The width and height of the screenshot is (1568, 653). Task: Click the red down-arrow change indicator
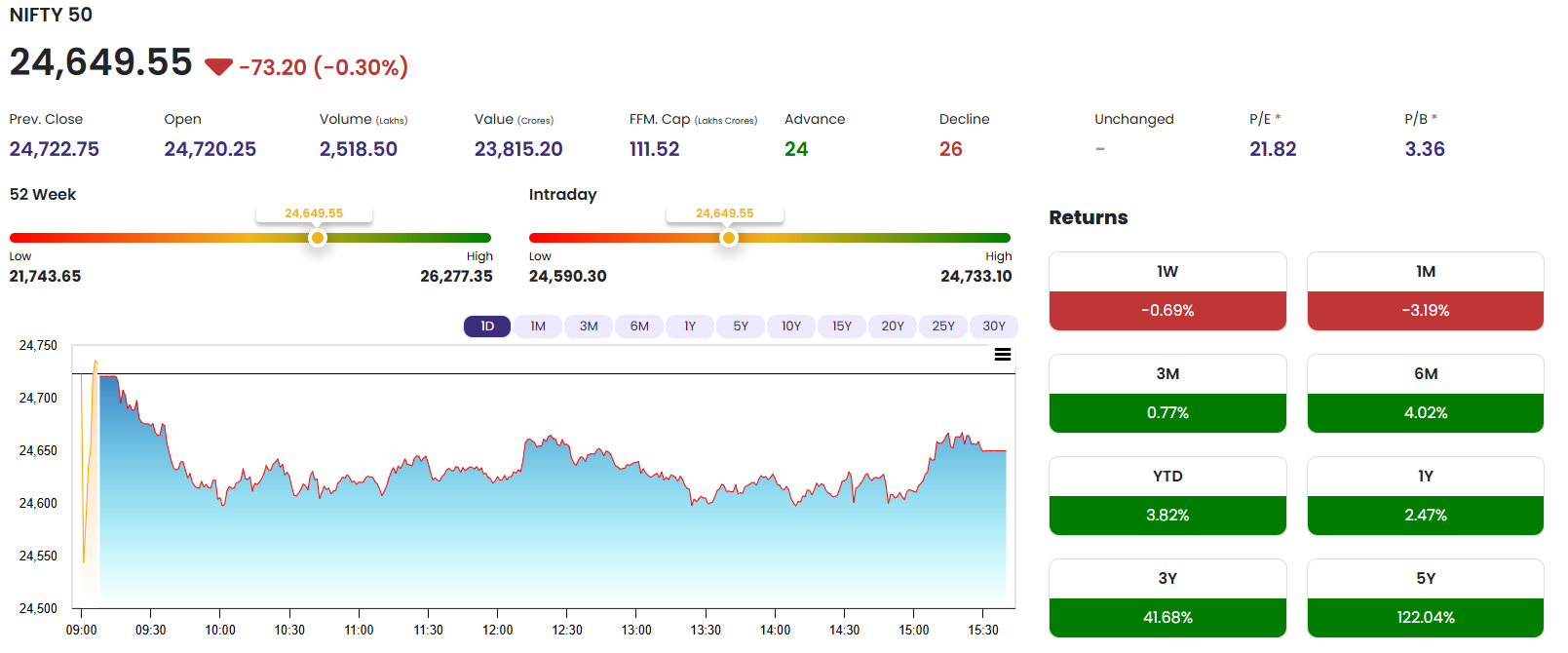point(218,67)
